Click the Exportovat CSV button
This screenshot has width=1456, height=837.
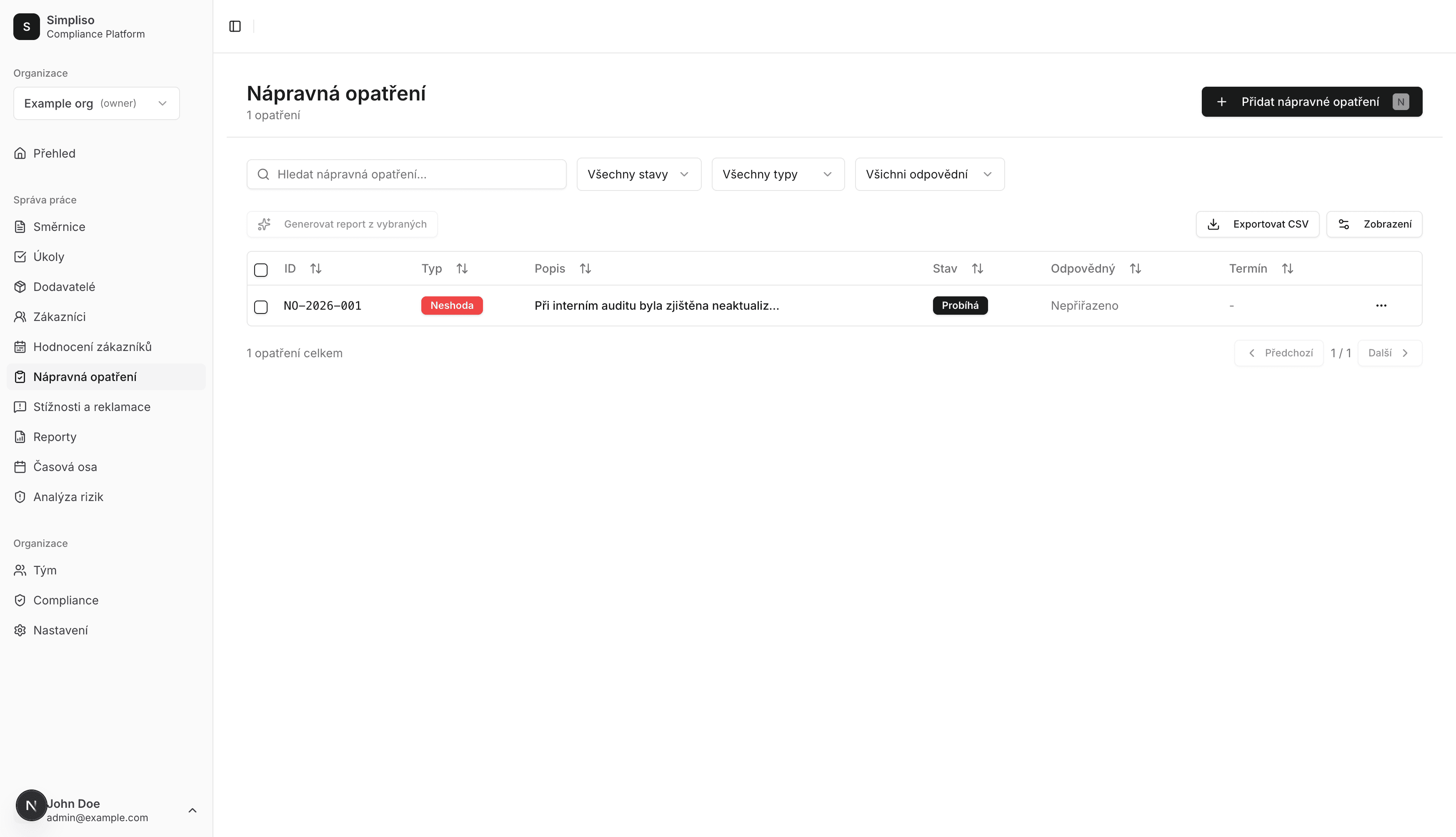pyautogui.click(x=1257, y=224)
